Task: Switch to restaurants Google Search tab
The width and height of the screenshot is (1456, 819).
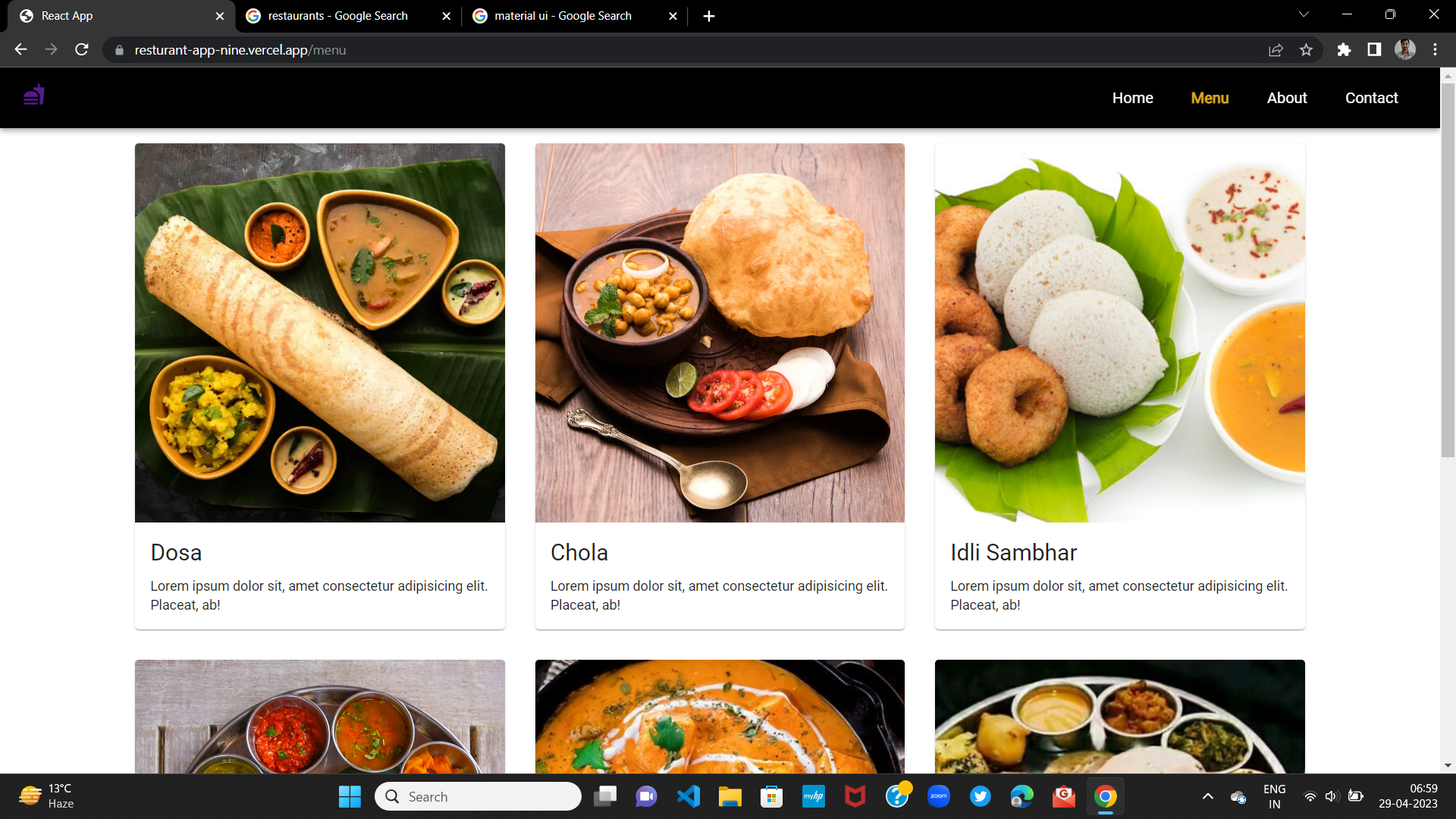Action: point(337,16)
